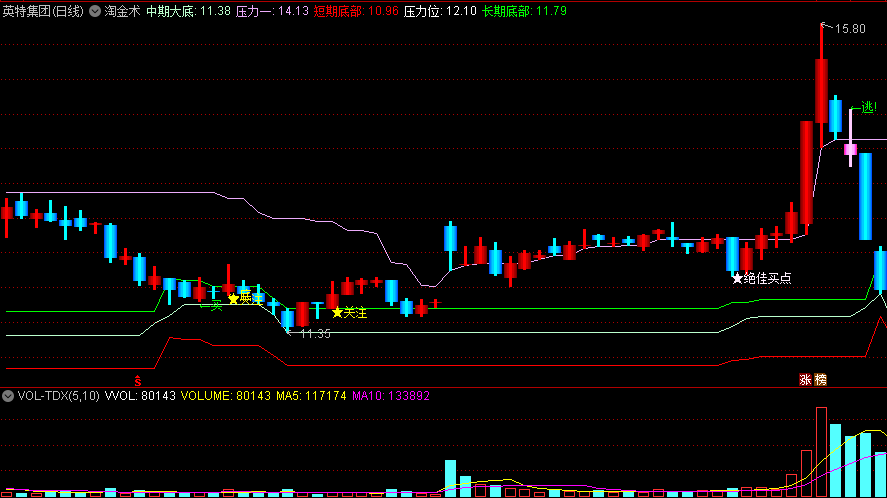Click the 短期底部: 10.96 value
887x498 pixels.
click(356, 11)
